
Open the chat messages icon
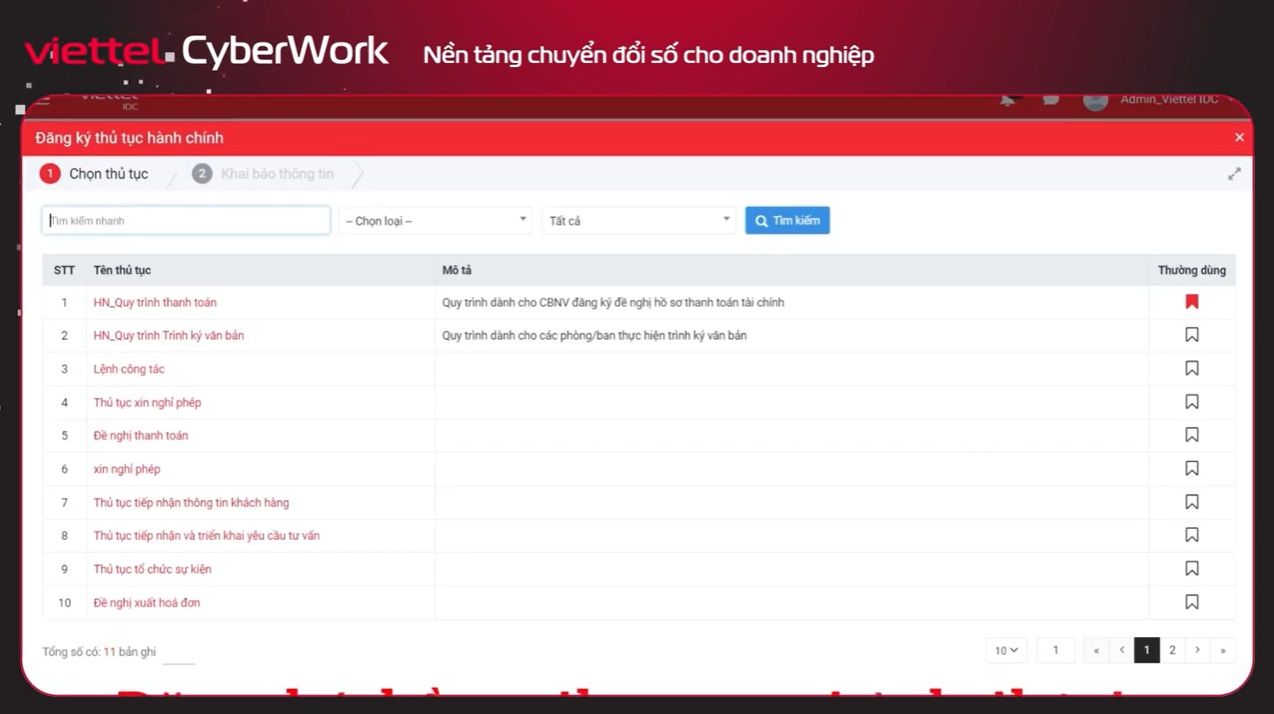(1050, 100)
